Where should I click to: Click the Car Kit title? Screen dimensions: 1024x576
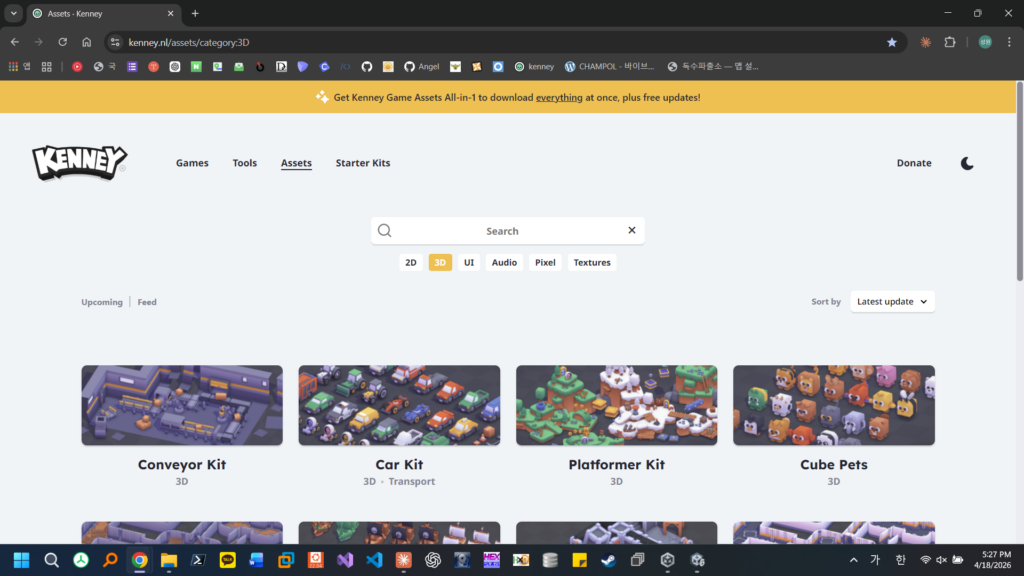pos(400,464)
